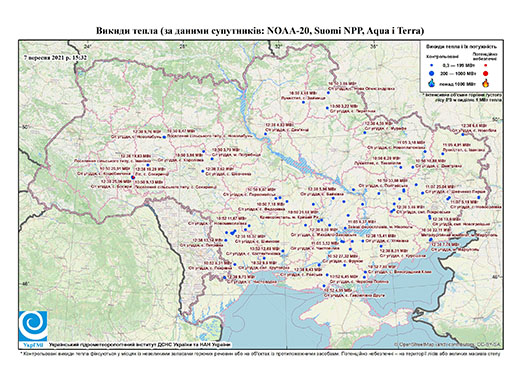Viewport: 520px width, 368px height.
Task: Click the map title "Викиди тепла"
Action: coord(126,31)
